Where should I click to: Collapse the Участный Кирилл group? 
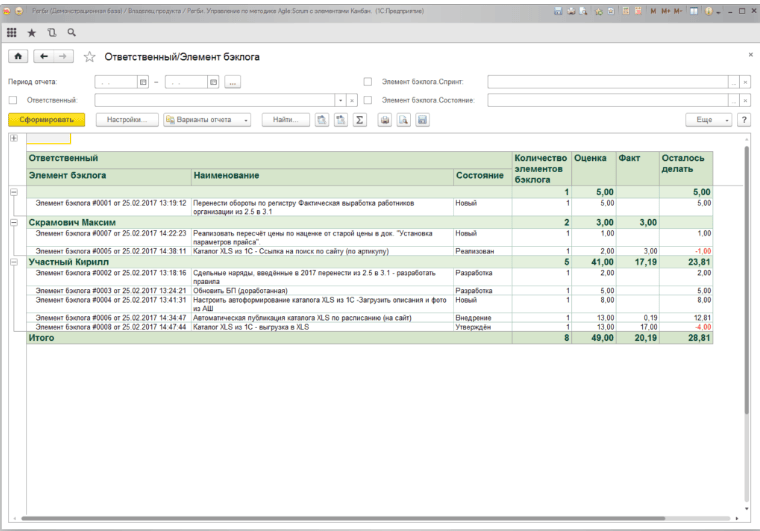(13, 262)
